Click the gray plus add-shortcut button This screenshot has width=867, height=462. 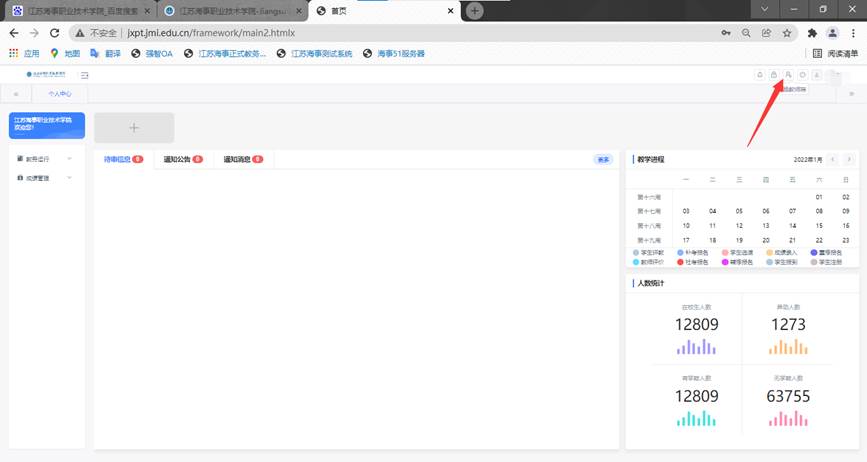click(134, 127)
